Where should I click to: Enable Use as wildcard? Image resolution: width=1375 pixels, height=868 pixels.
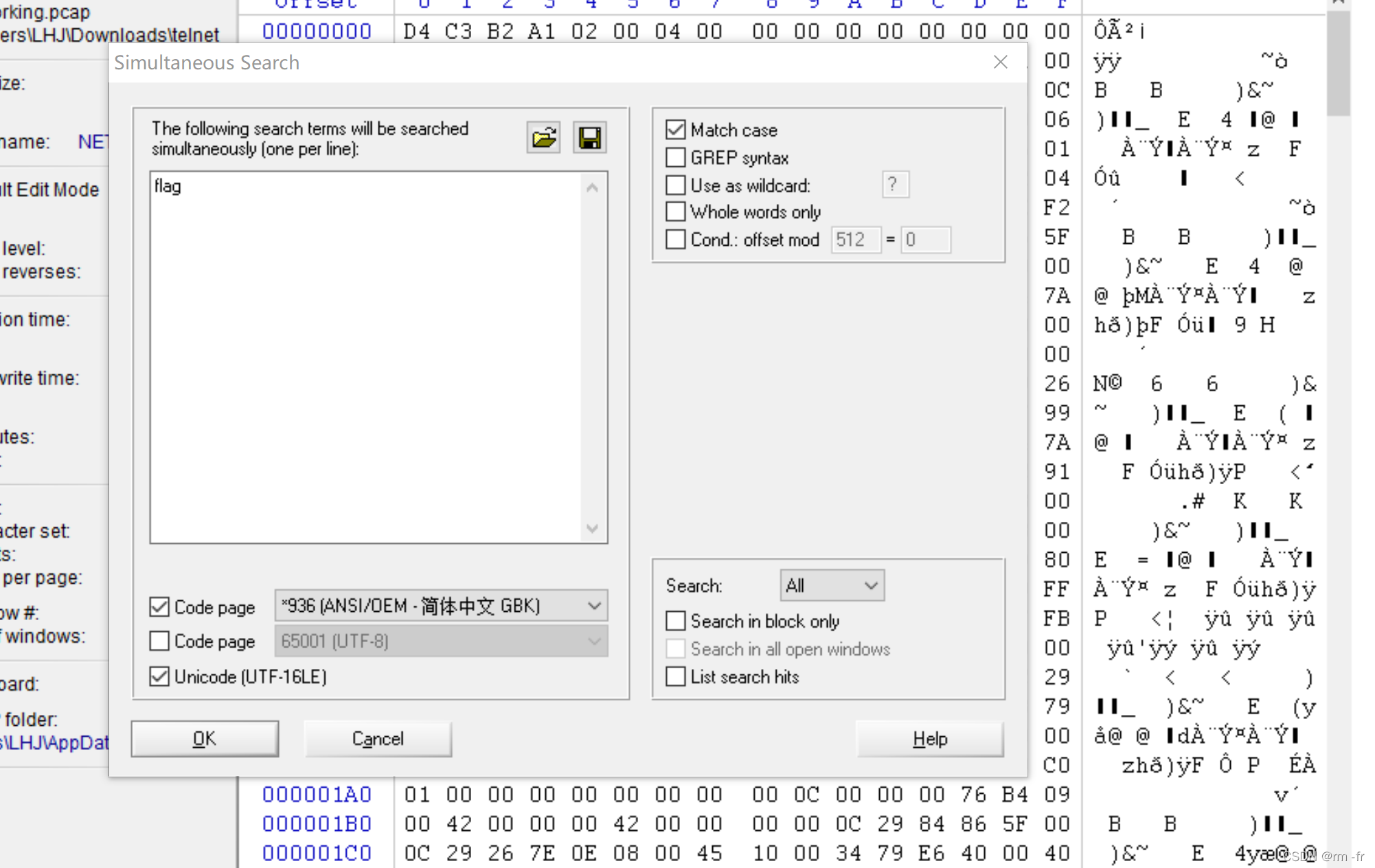(675, 184)
